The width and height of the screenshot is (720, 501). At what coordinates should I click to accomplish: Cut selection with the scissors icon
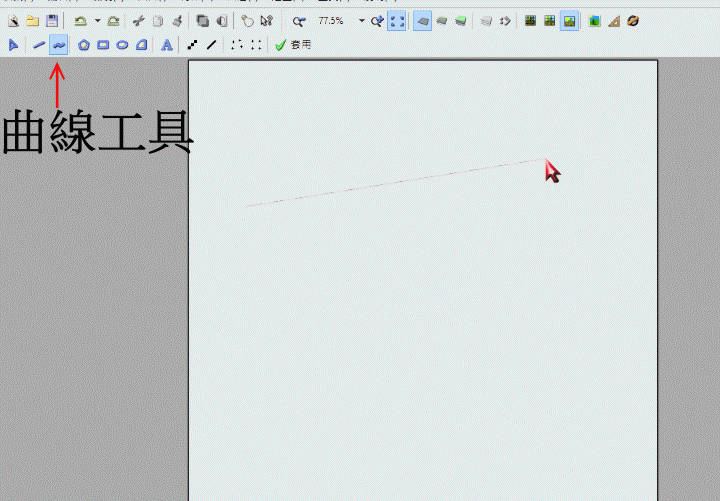(138, 21)
